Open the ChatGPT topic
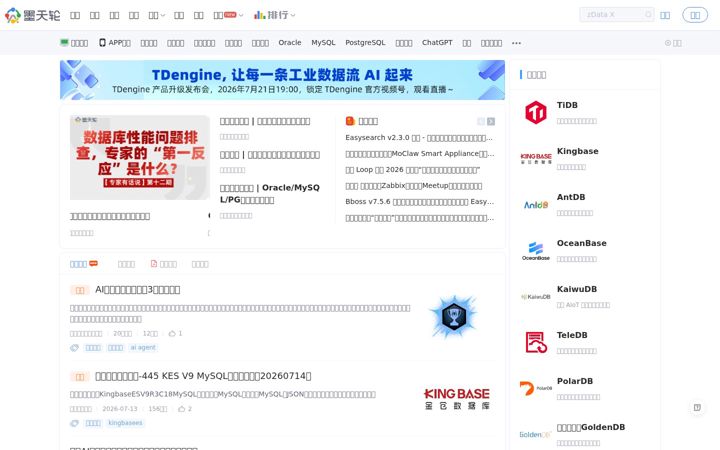Screen dimensions: 720x450 tap(437, 42)
